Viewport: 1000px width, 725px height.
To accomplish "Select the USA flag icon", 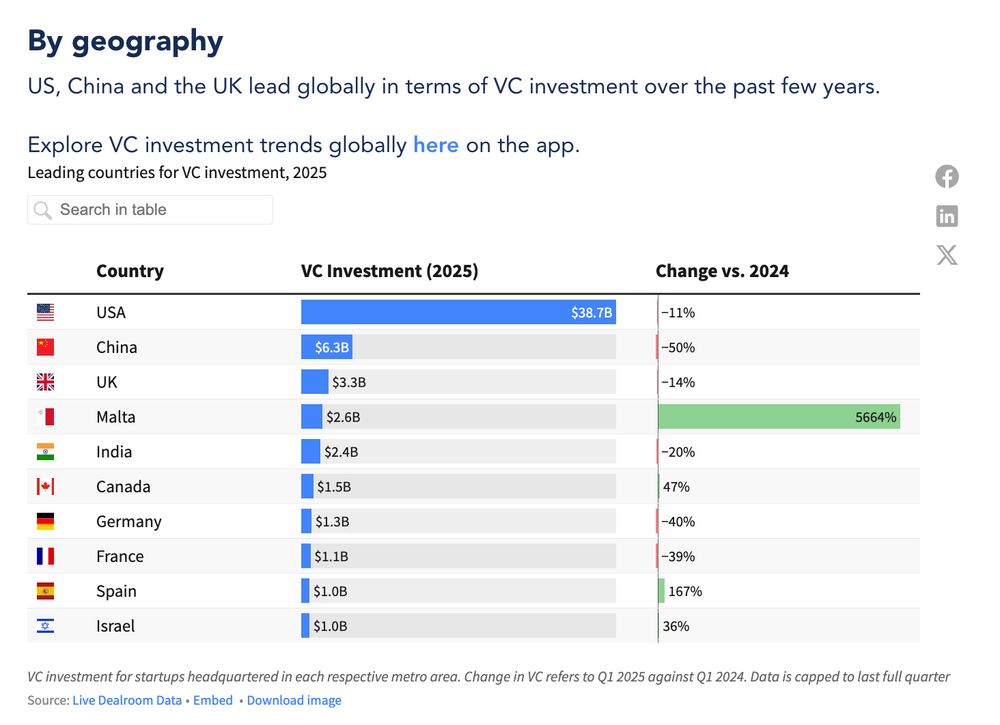I will 45,312.
